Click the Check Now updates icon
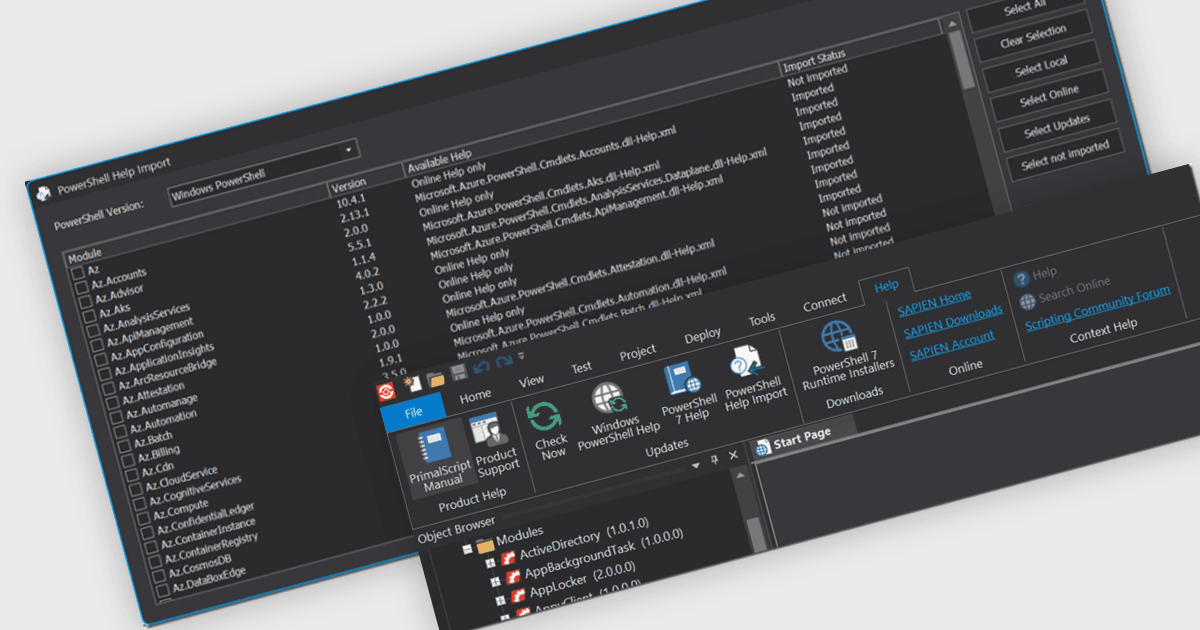 click(548, 429)
